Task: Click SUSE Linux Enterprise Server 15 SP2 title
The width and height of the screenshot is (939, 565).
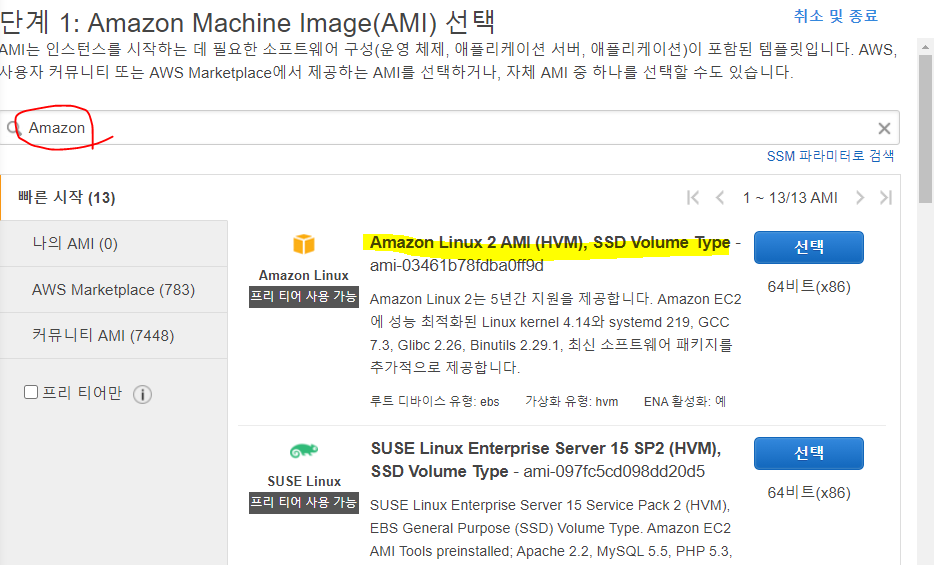Action: (546, 460)
